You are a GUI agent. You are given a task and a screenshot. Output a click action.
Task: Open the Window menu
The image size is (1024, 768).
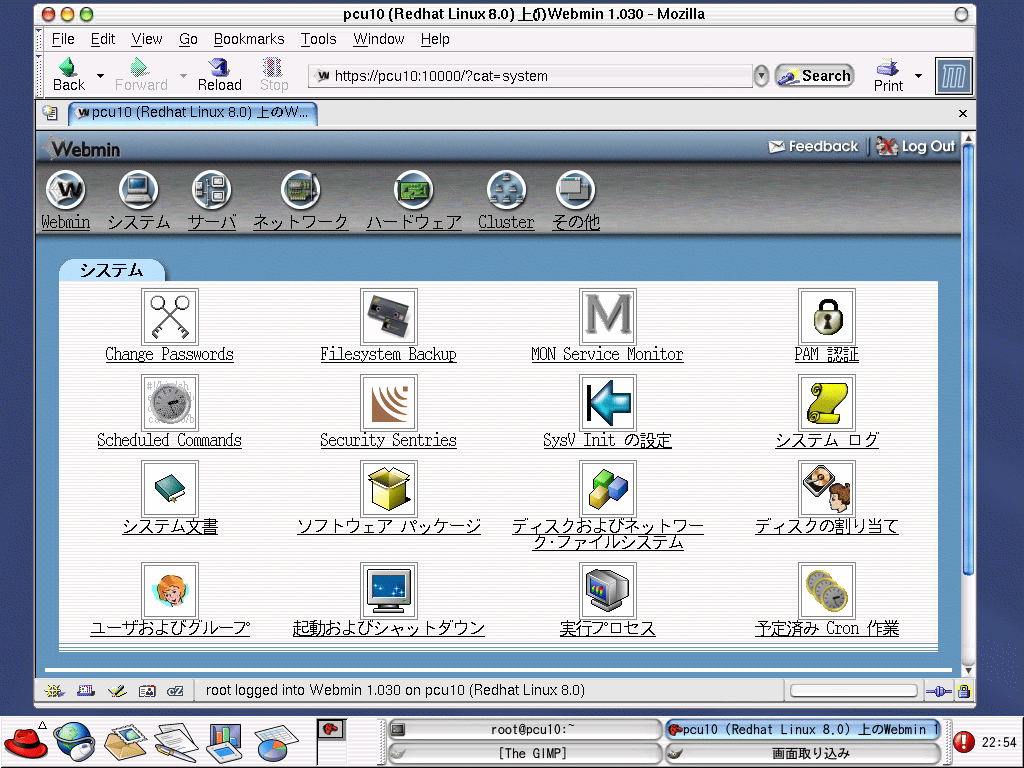(x=379, y=39)
